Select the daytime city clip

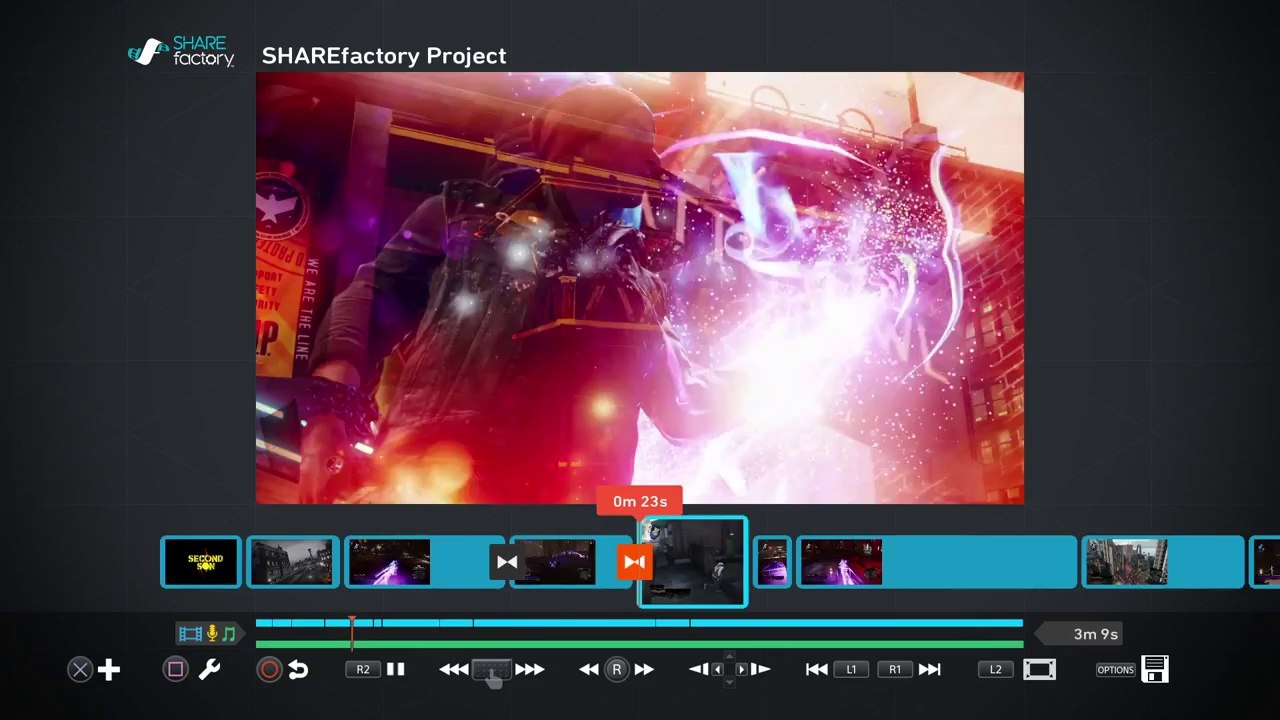[x=1163, y=562]
